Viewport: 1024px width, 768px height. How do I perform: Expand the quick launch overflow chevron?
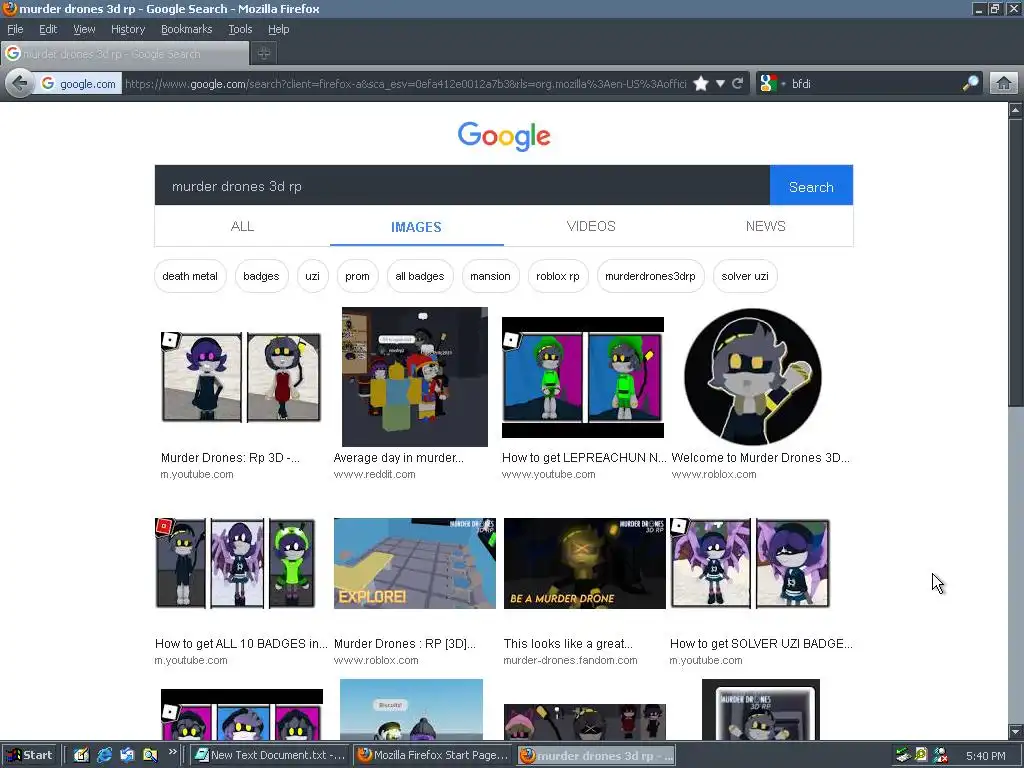point(172,752)
